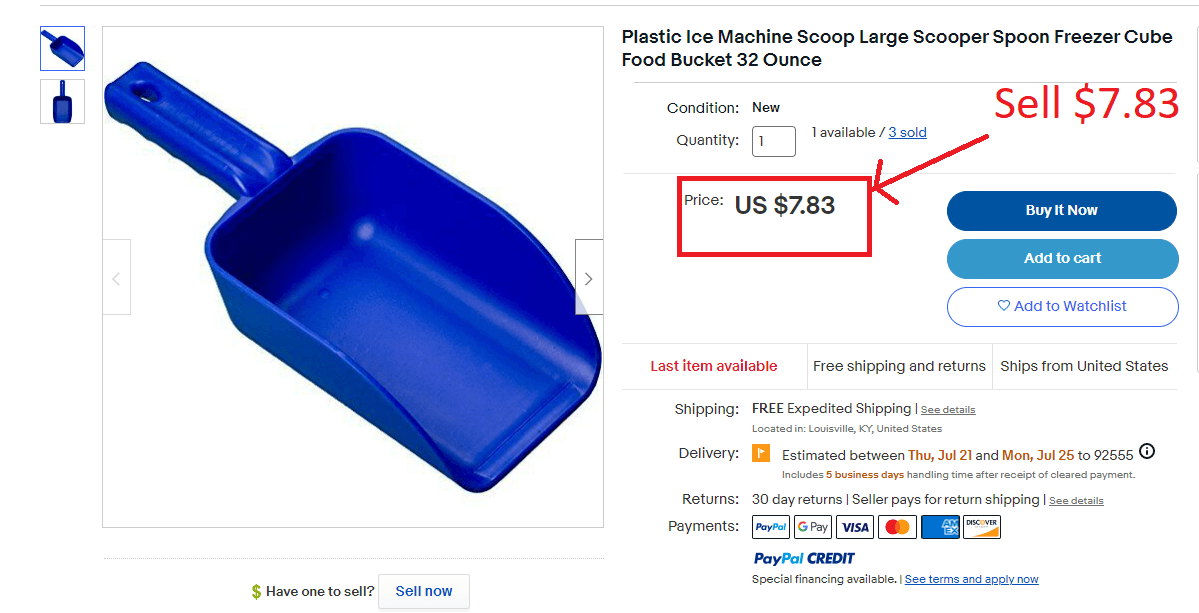Select the second scoop thumbnail
Viewport: 1199px width, 613px height.
coord(62,101)
